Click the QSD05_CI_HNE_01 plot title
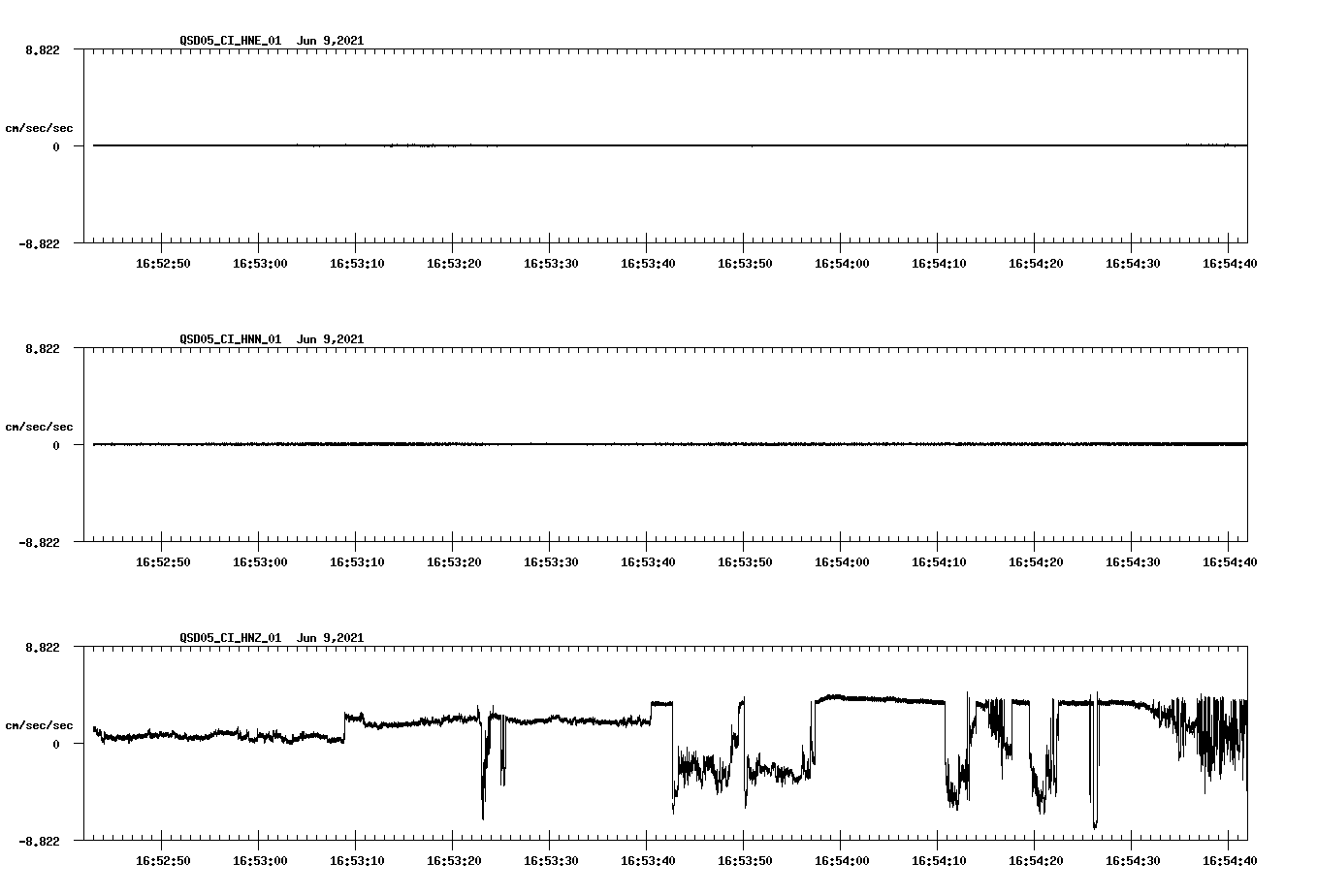 (x=272, y=41)
